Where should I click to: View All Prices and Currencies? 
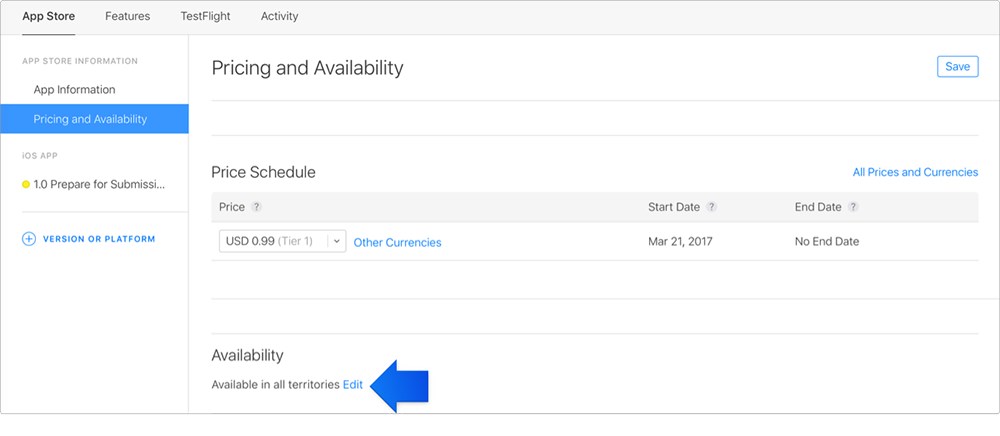pyautogui.click(x=915, y=172)
